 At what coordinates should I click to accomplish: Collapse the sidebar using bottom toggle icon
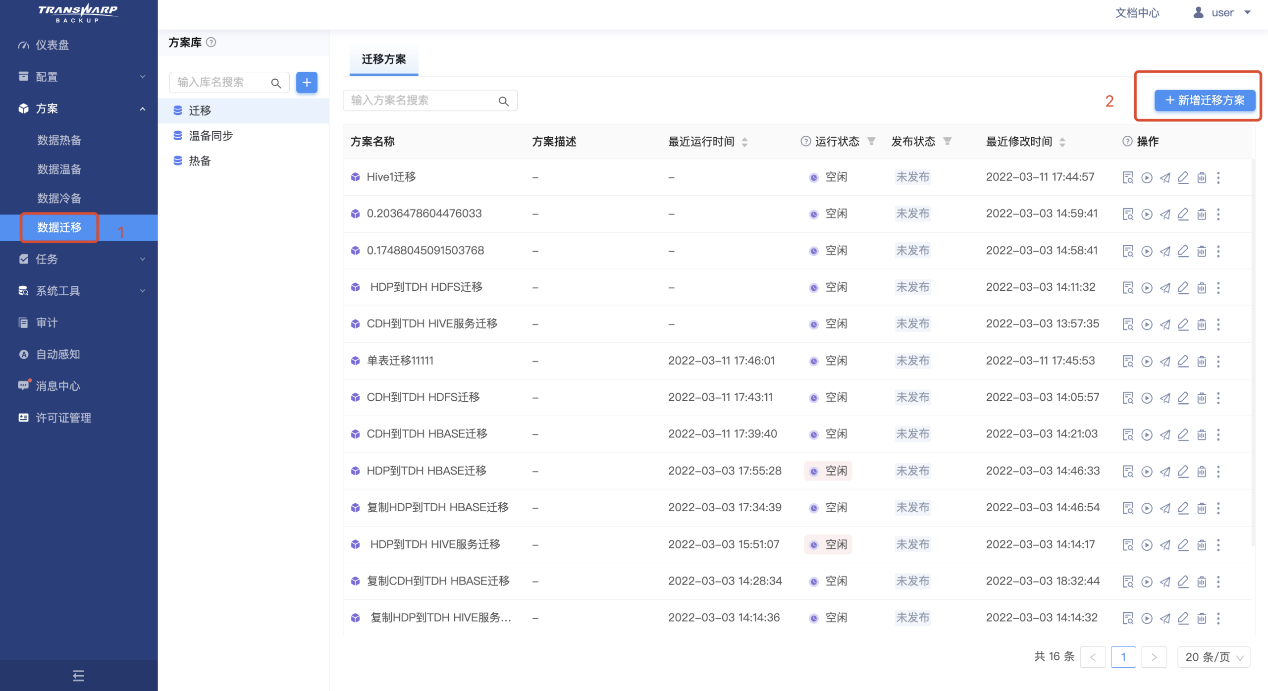click(78, 676)
